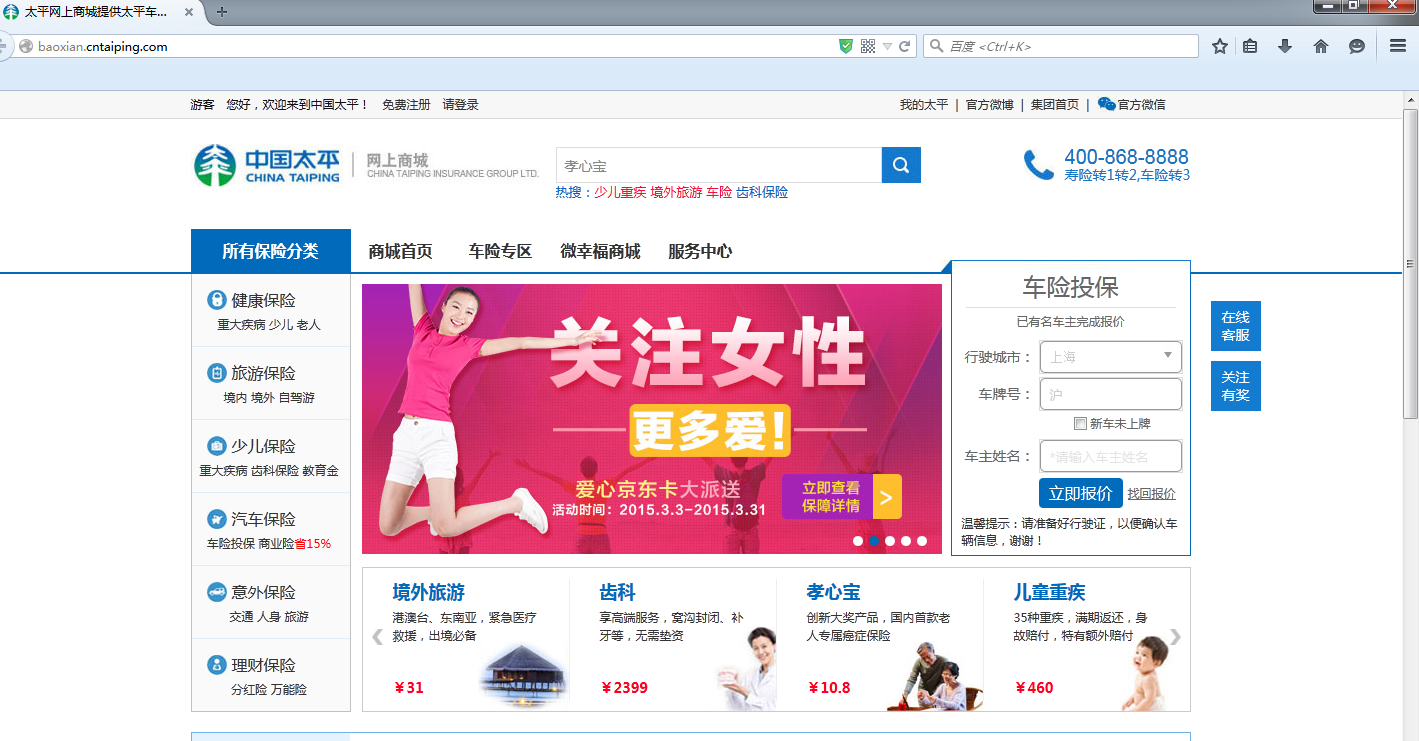Click the green shield security icon
The width and height of the screenshot is (1419, 741).
[846, 46]
